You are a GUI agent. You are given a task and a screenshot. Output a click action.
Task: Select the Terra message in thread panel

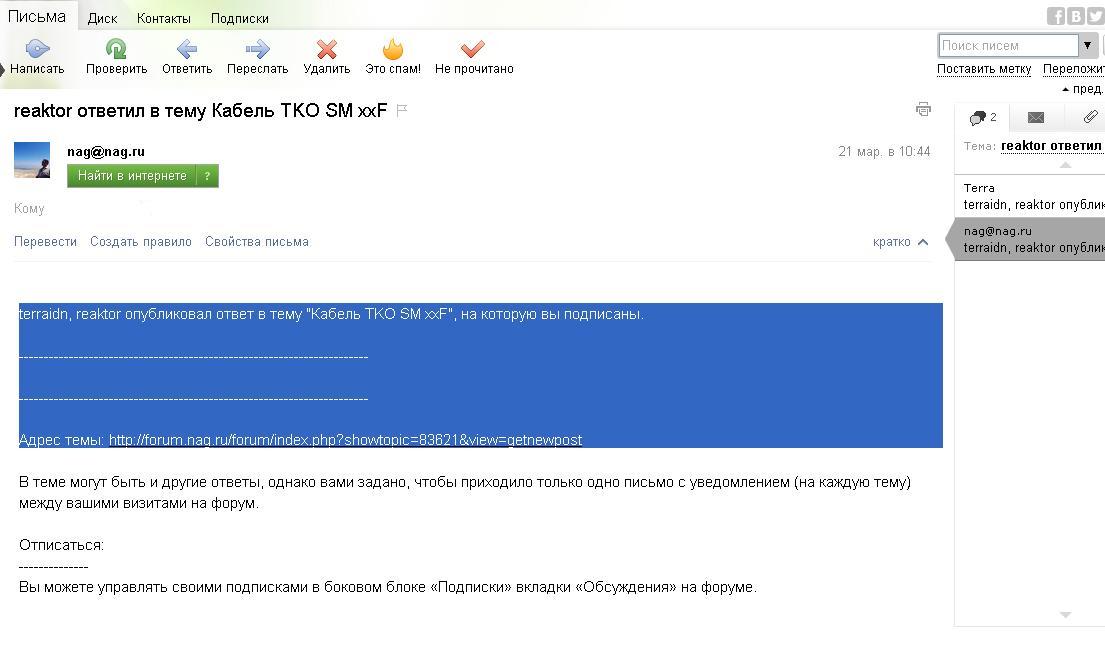[x=1030, y=197]
